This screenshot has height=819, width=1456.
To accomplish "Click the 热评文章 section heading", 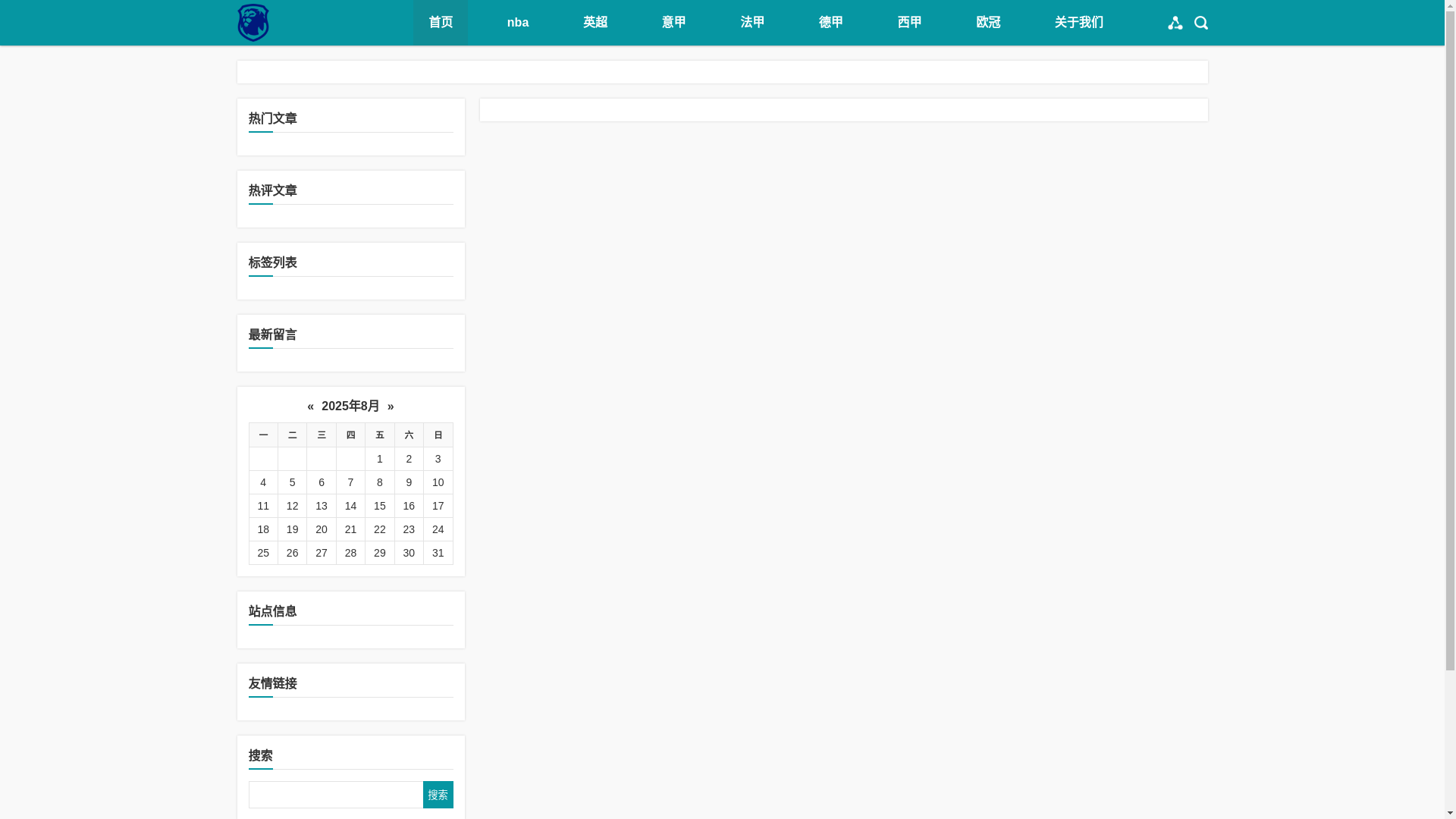I will point(273,190).
